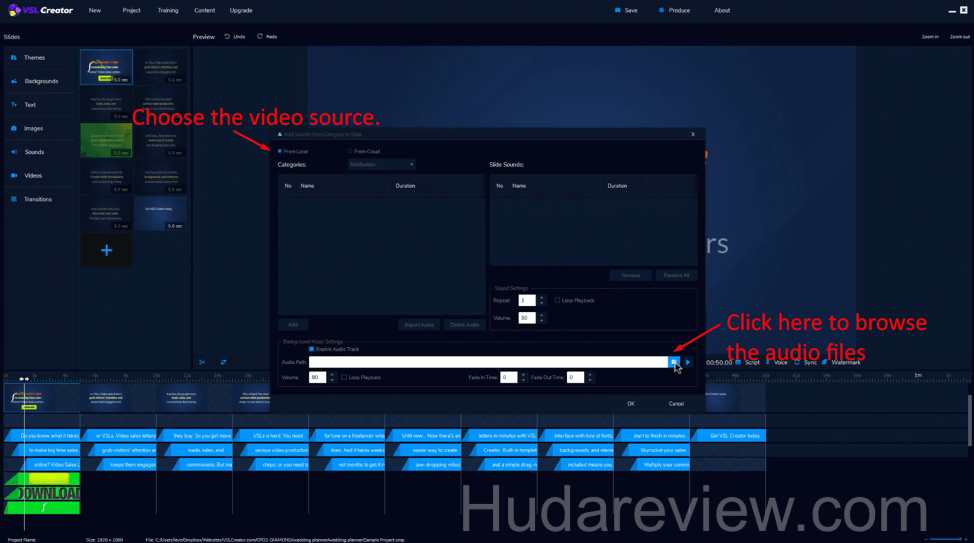The width and height of the screenshot is (974, 543).
Task: Click the Repeat number field
Action: click(527, 301)
